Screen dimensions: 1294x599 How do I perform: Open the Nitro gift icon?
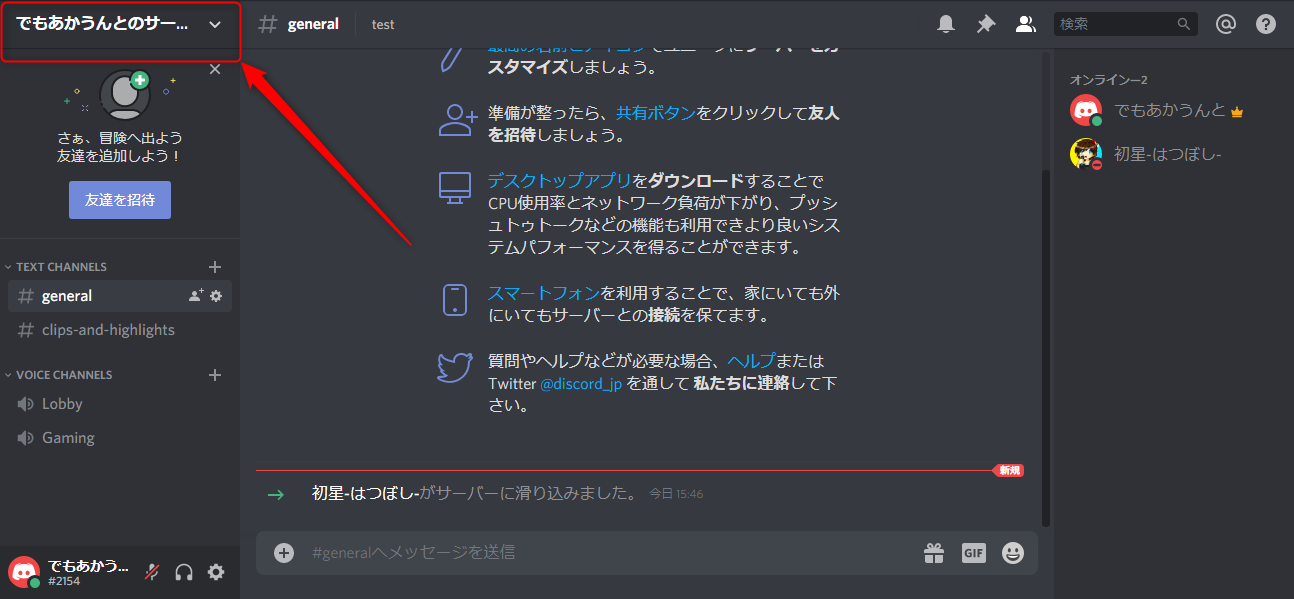point(934,552)
